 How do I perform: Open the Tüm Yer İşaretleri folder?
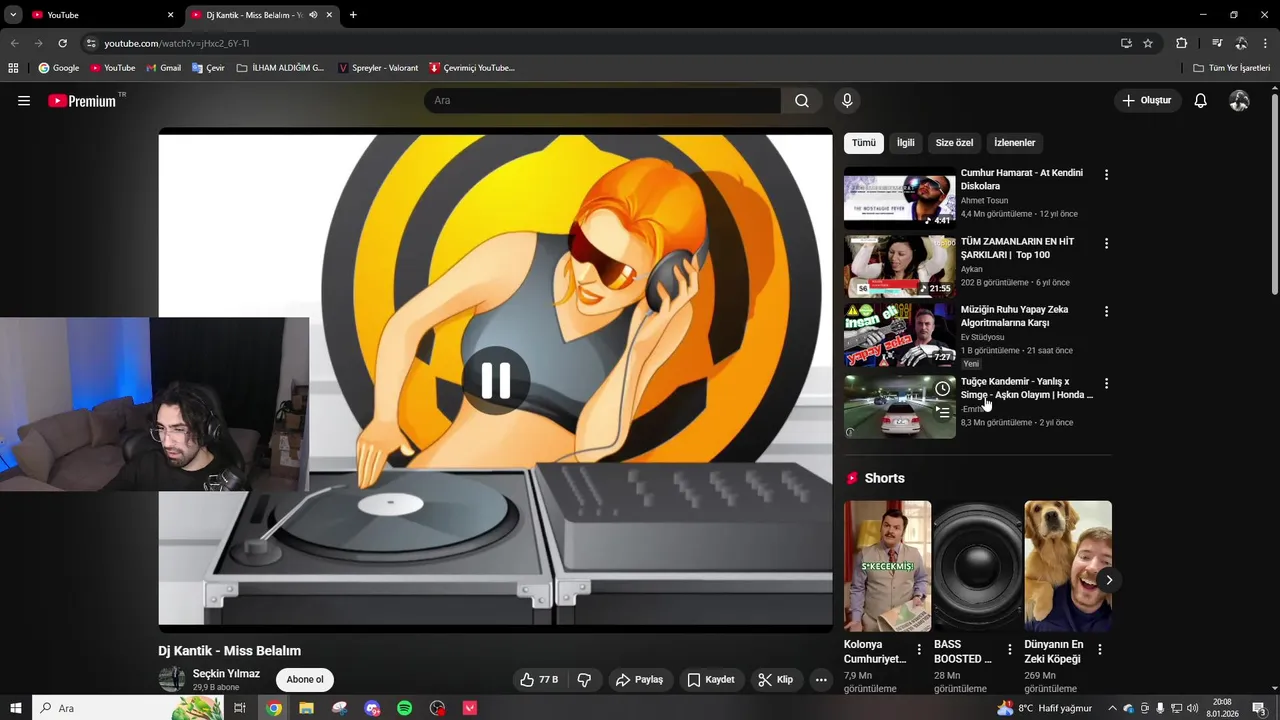[1232, 68]
